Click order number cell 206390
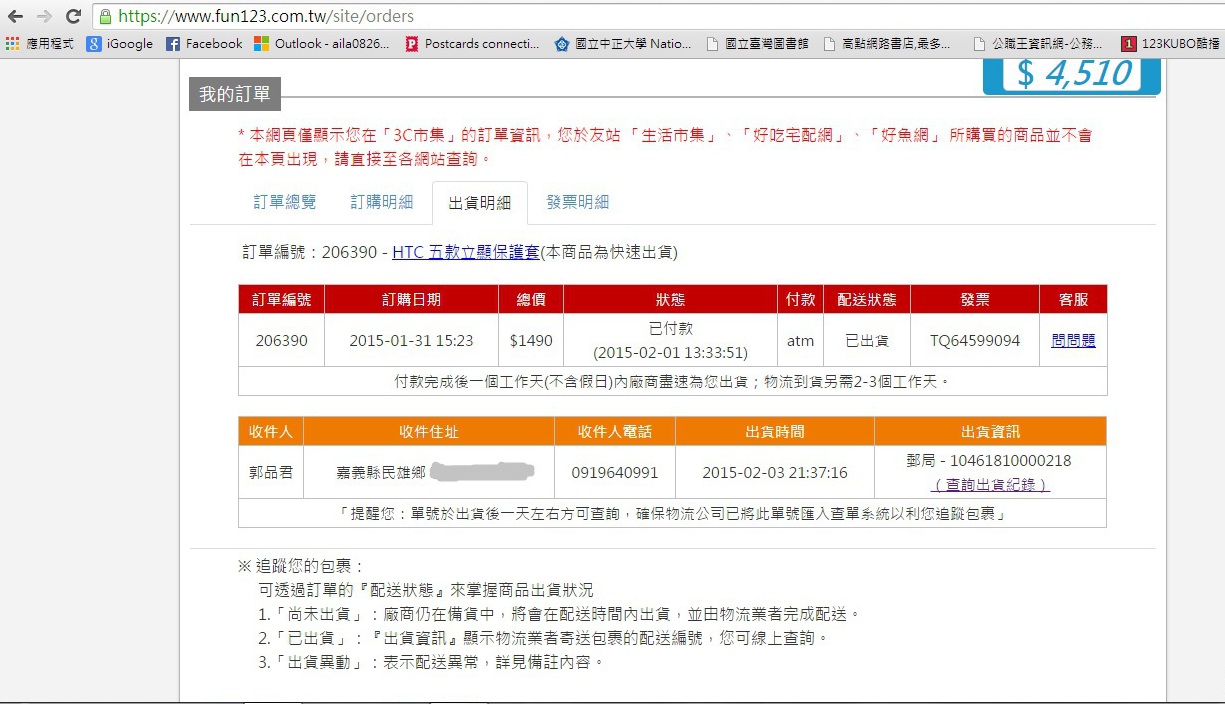The image size is (1225, 704). point(282,340)
